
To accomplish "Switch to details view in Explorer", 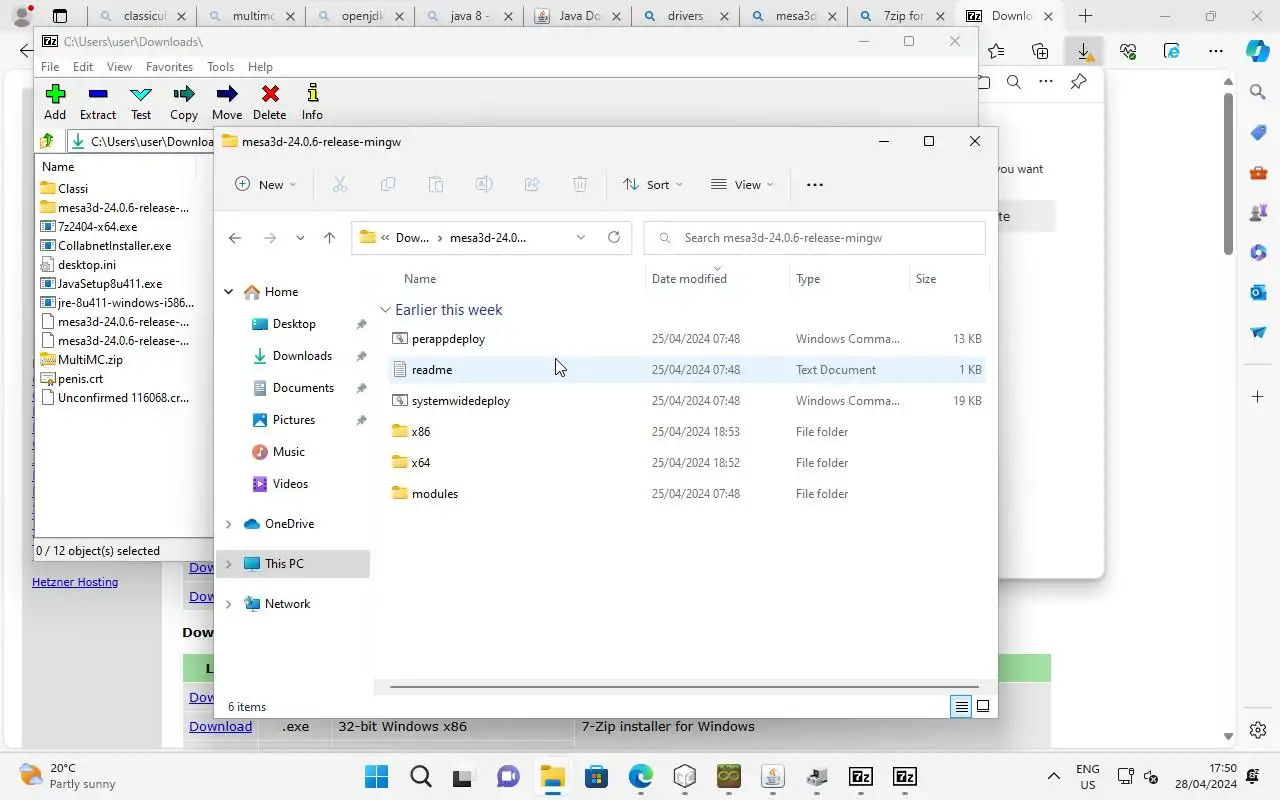I will point(961,706).
